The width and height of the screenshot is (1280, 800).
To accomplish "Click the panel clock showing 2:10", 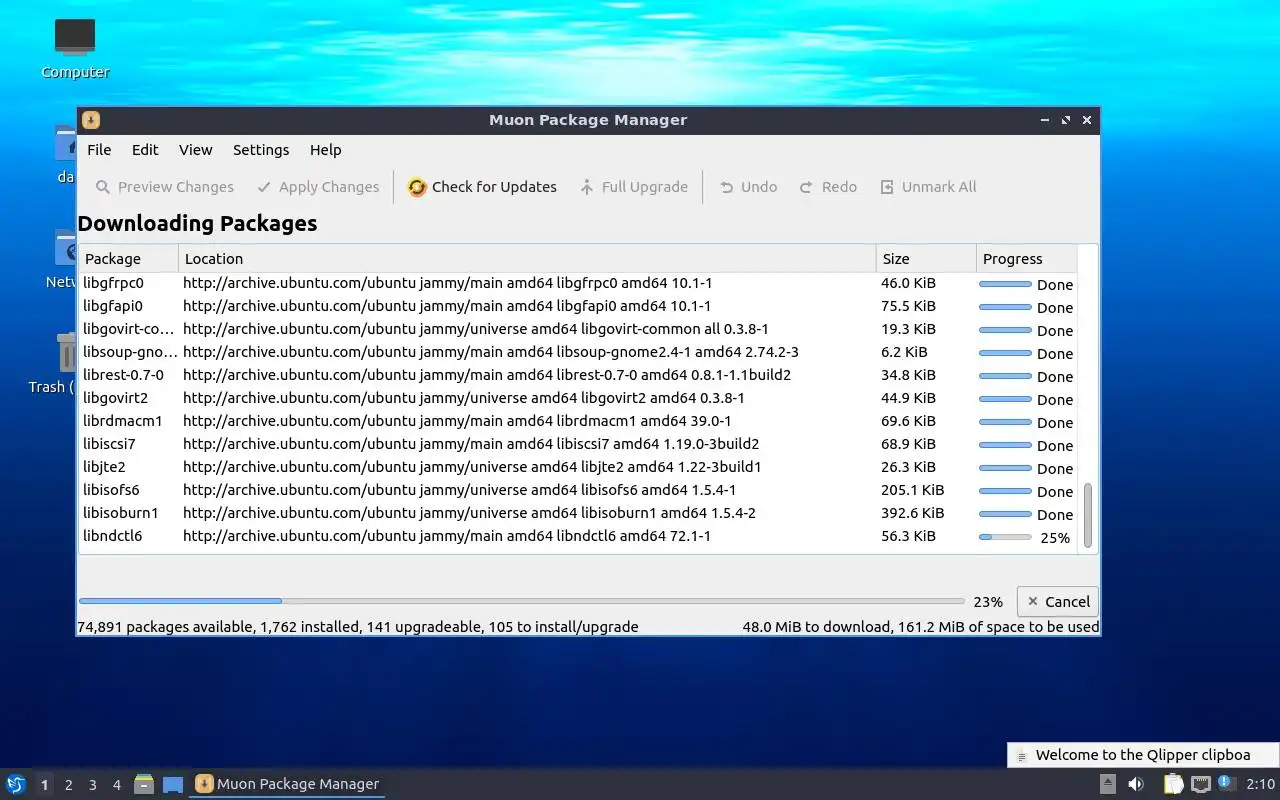I will 1261,784.
